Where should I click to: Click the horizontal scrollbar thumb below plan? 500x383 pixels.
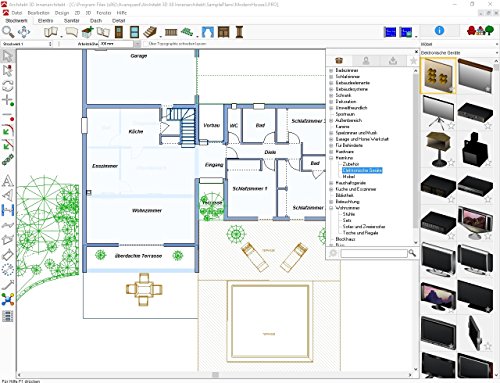click(x=215, y=375)
